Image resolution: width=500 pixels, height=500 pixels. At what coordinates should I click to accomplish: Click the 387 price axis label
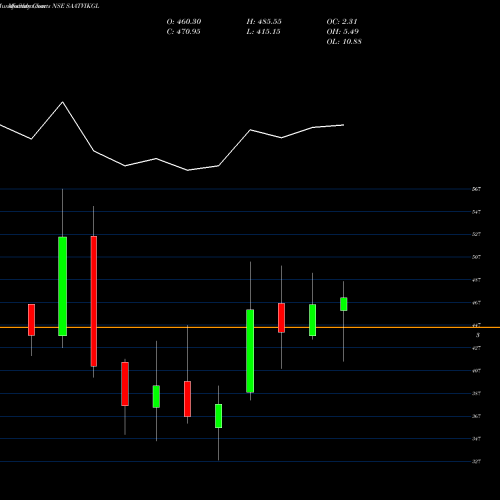(476, 393)
